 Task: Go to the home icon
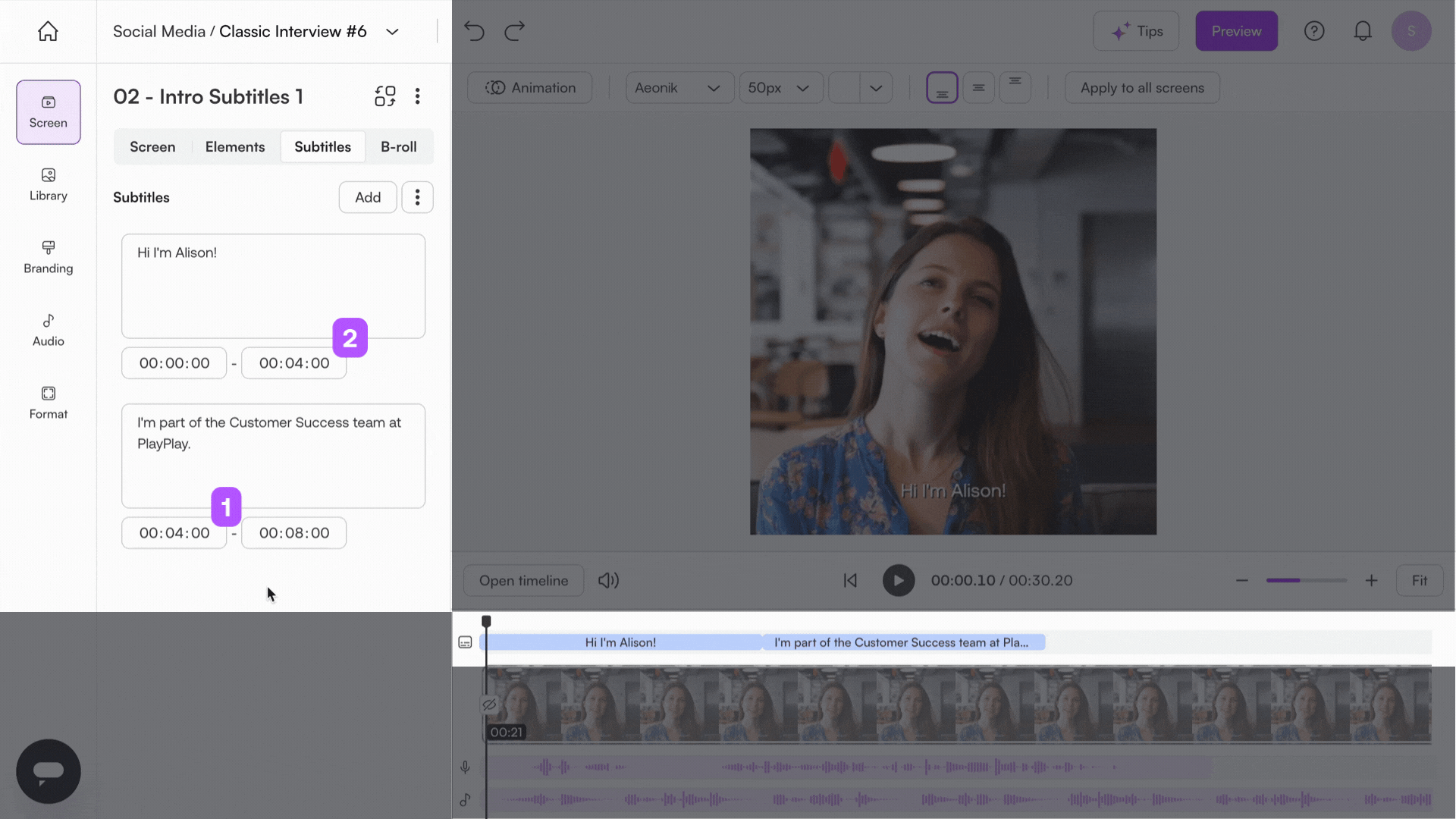48,31
